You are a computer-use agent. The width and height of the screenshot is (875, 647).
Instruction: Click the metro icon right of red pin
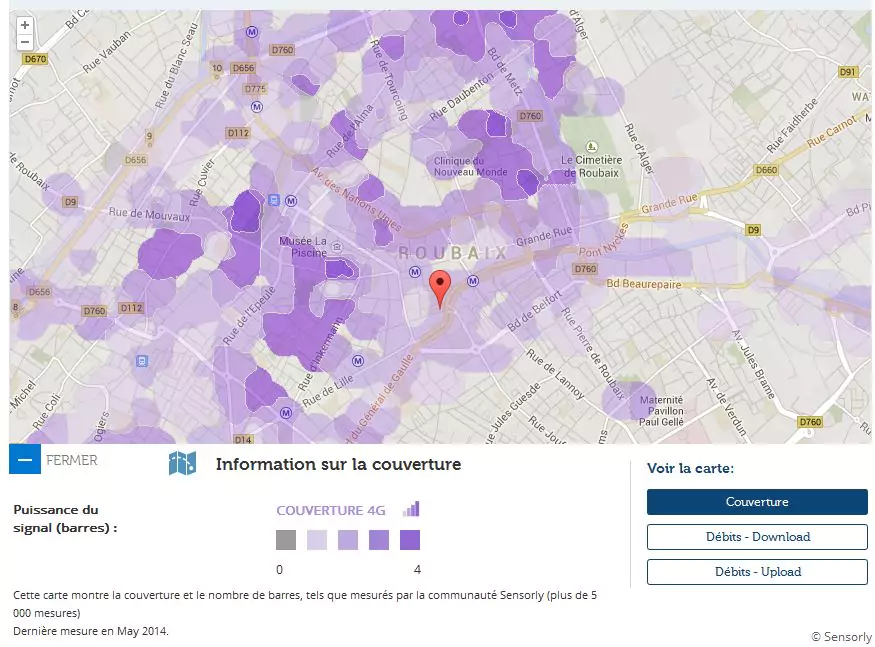click(473, 281)
